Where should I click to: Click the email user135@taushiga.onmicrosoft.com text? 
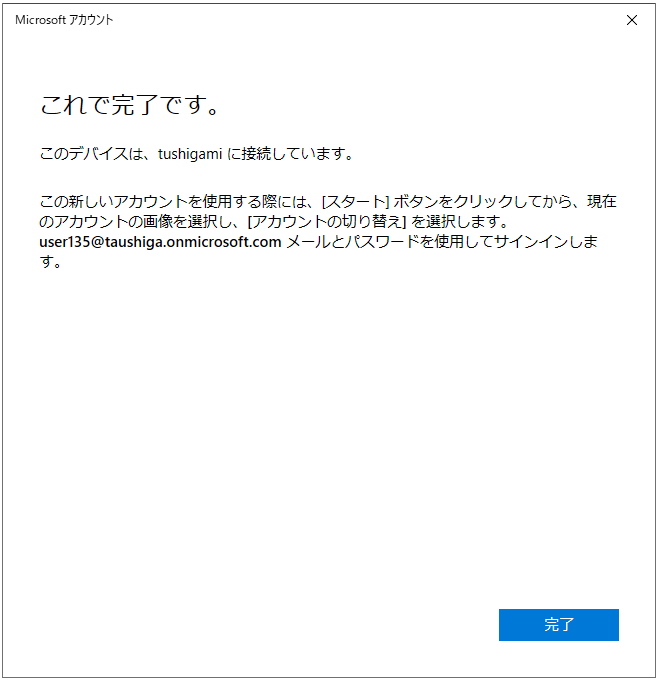click(x=160, y=242)
